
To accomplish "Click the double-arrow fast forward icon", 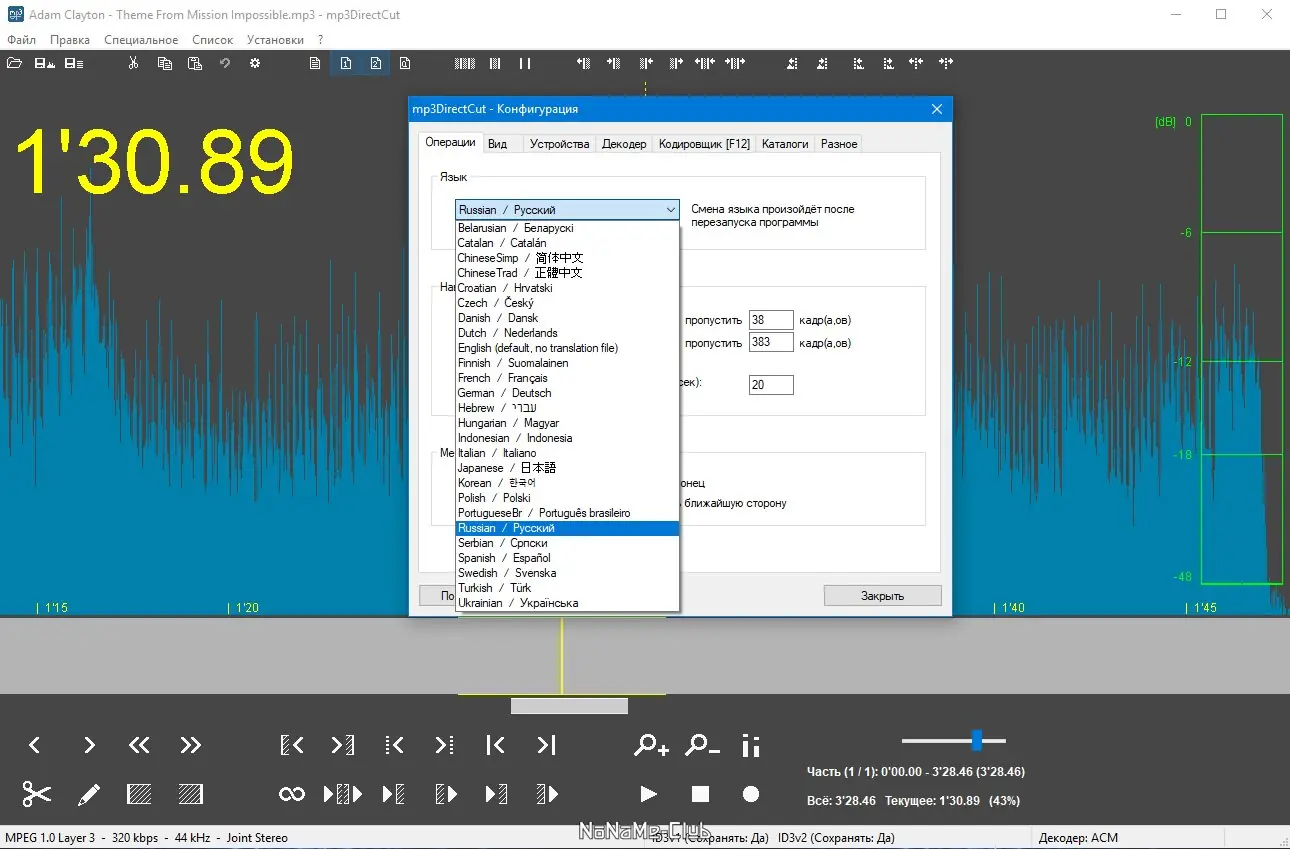I will (x=190, y=745).
